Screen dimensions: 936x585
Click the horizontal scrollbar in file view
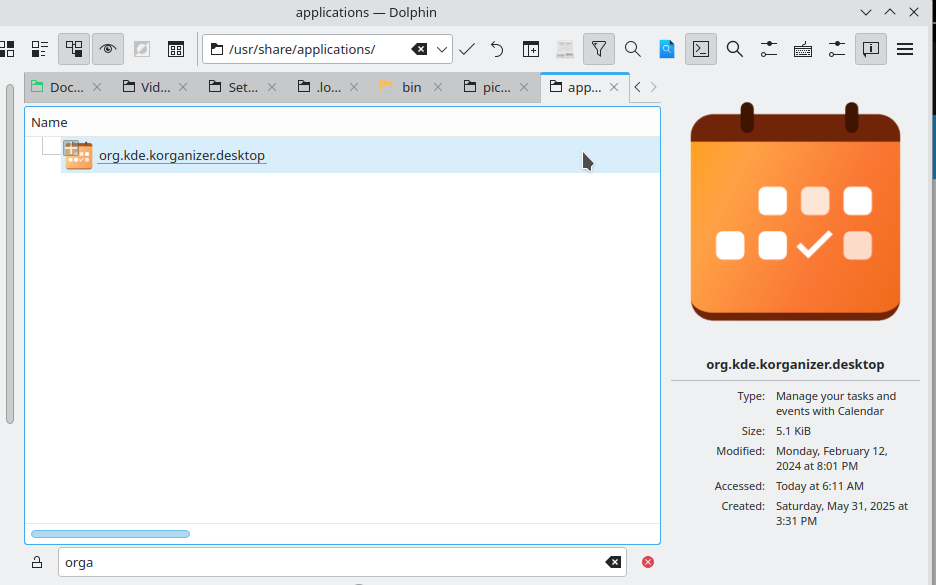pyautogui.click(x=110, y=534)
